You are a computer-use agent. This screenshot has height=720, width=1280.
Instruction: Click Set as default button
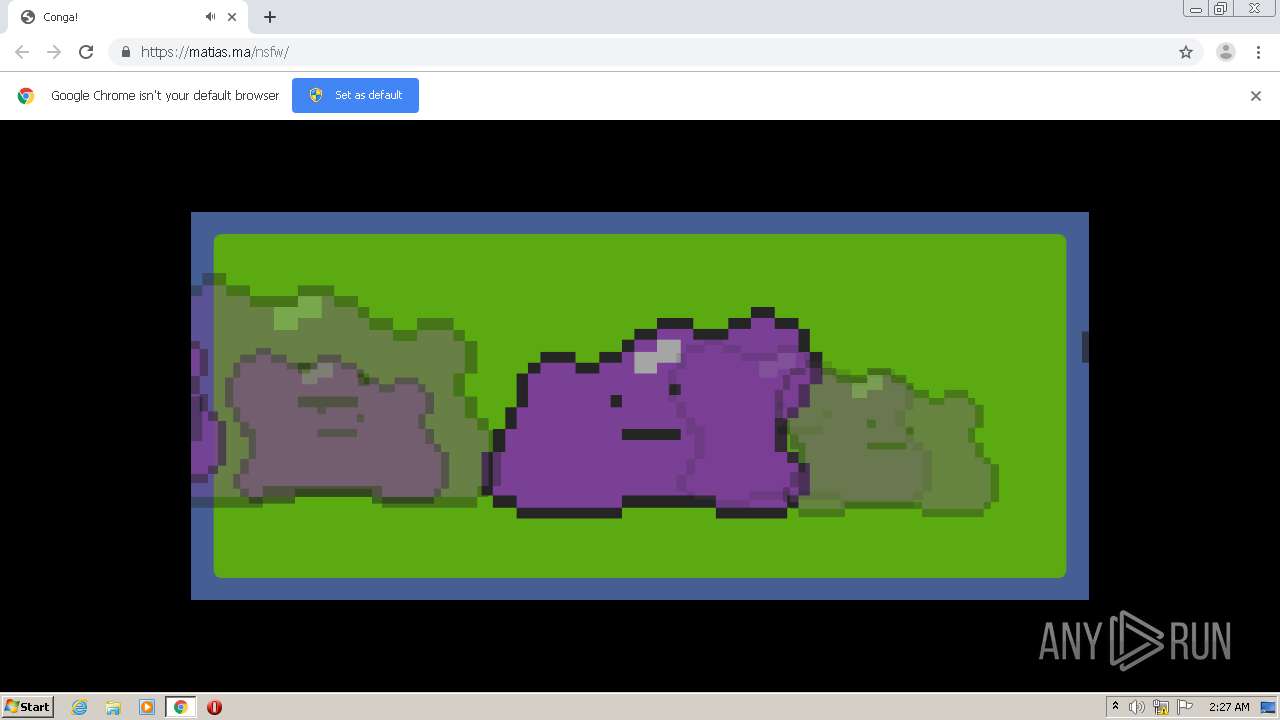[355, 95]
